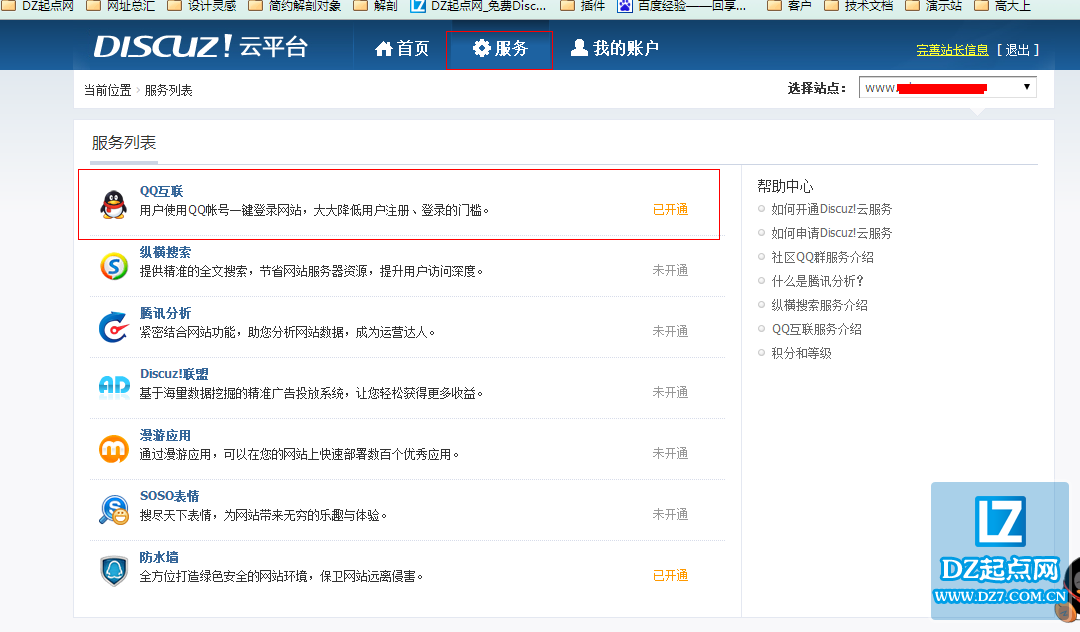Click the SOSO表情 magnifier icon
Image resolution: width=1080 pixels, height=632 pixels.
click(114, 510)
